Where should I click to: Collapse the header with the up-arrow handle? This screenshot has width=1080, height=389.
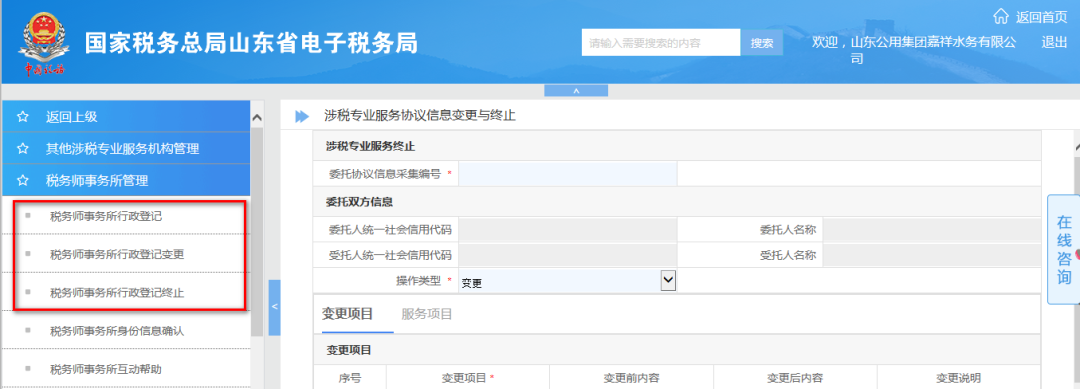[576, 90]
